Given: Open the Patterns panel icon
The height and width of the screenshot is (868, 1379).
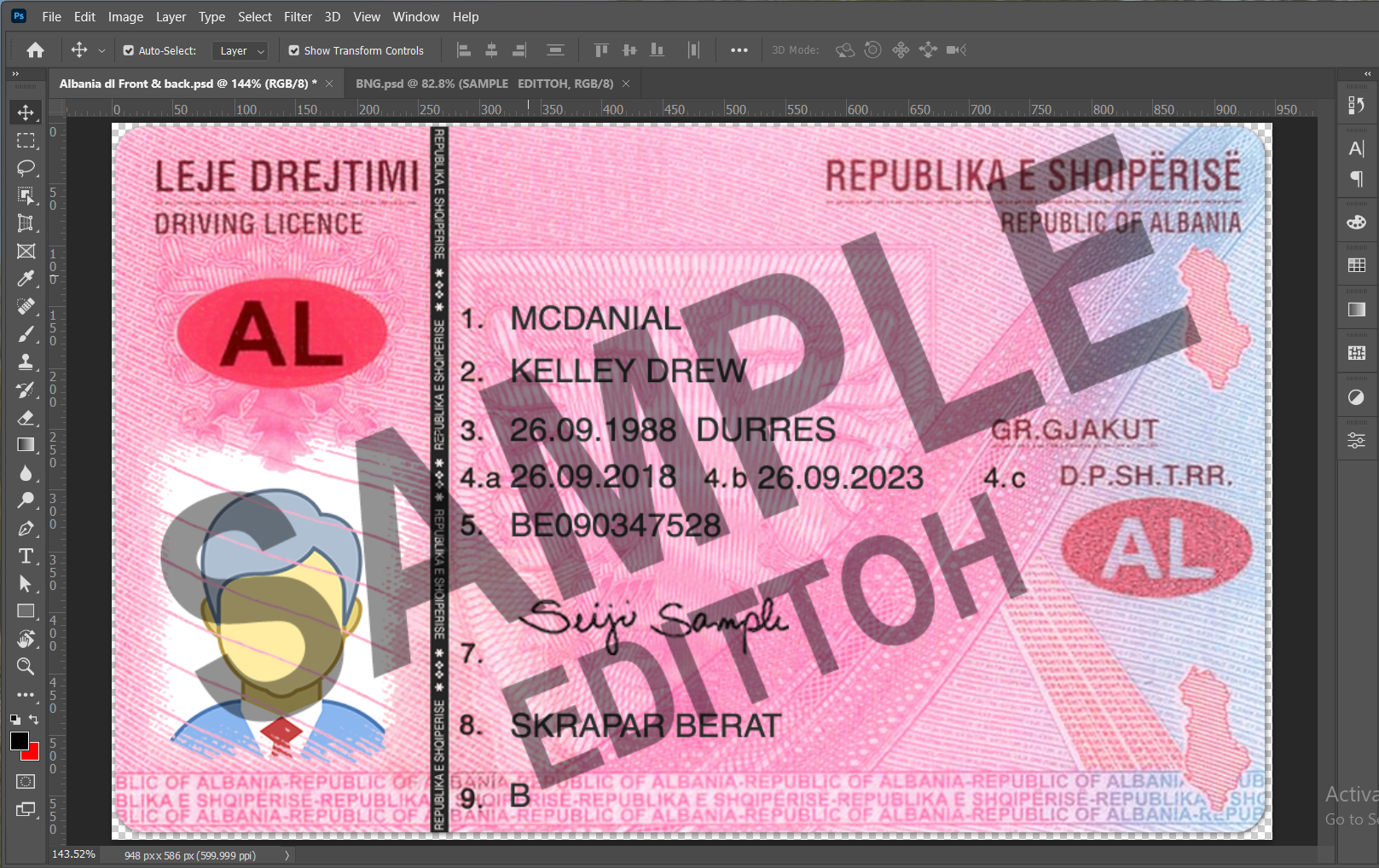Looking at the screenshot, I should click(x=1356, y=353).
